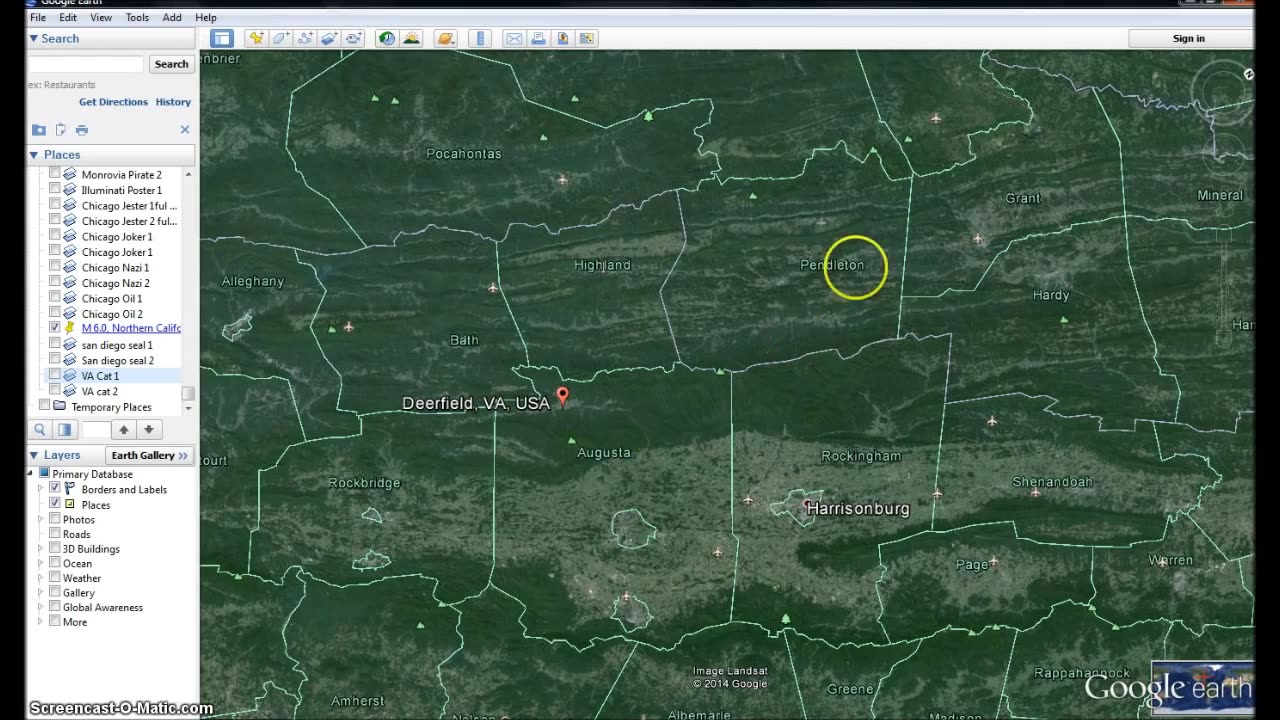The image size is (1280, 720).
Task: Toggle the sidebar visibility button
Action: click(222, 38)
